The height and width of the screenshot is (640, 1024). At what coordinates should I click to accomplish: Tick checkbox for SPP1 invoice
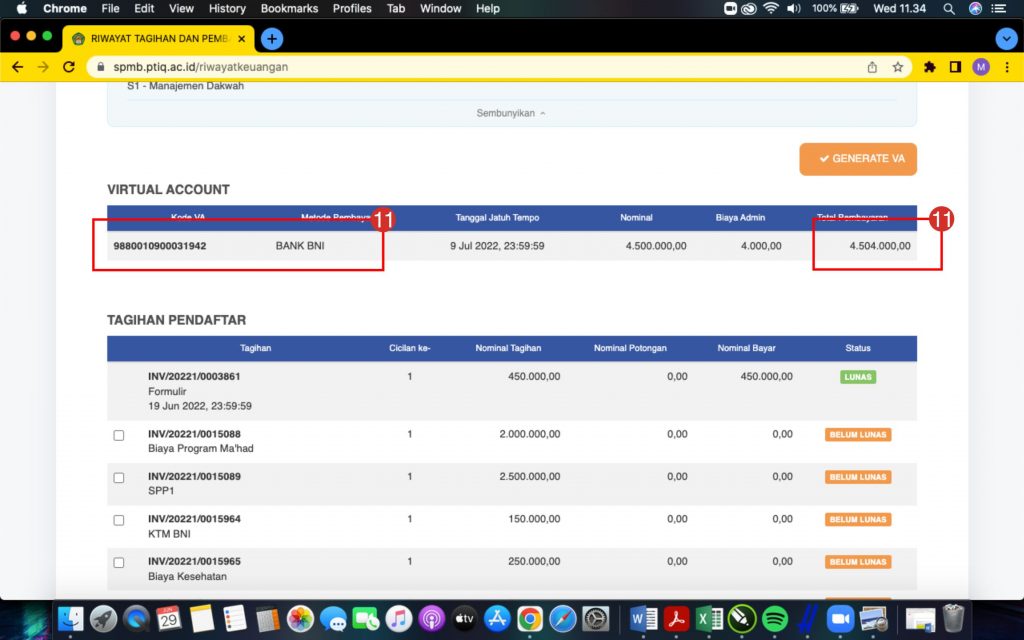click(x=119, y=478)
